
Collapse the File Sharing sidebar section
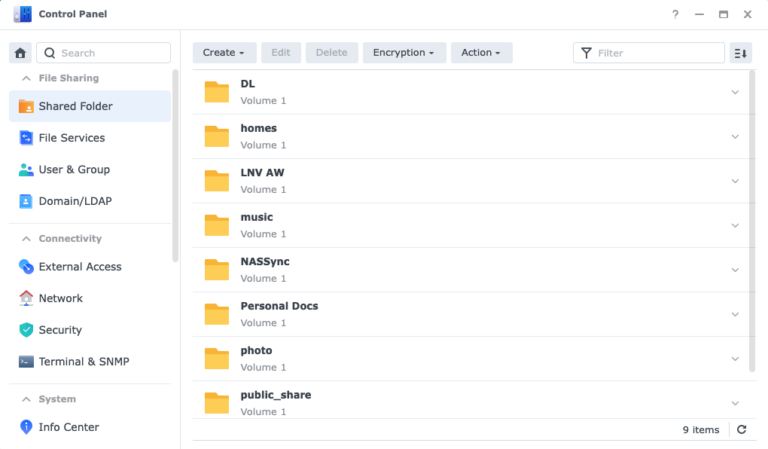[25, 78]
